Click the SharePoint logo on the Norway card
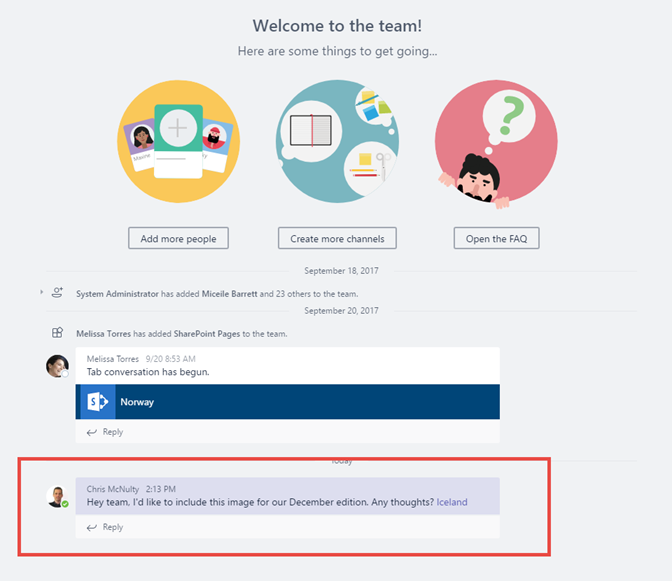The image size is (672, 581). click(x=98, y=402)
